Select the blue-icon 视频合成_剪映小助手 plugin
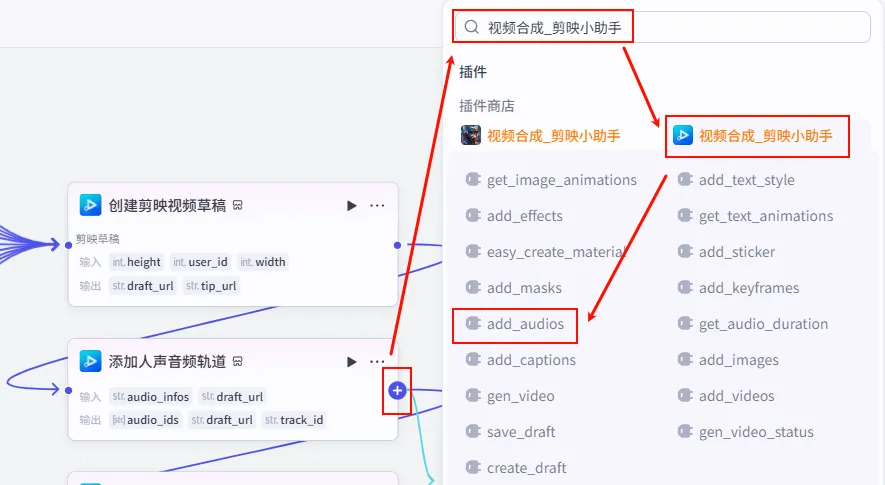This screenshot has height=485, width=885. tap(753, 136)
